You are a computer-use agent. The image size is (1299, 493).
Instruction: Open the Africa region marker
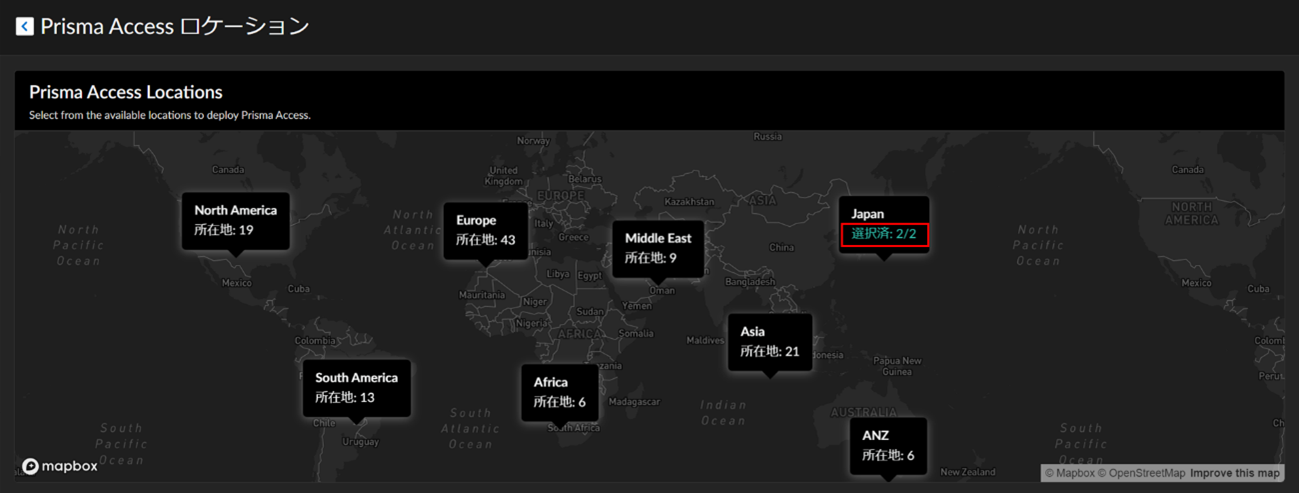click(x=560, y=393)
